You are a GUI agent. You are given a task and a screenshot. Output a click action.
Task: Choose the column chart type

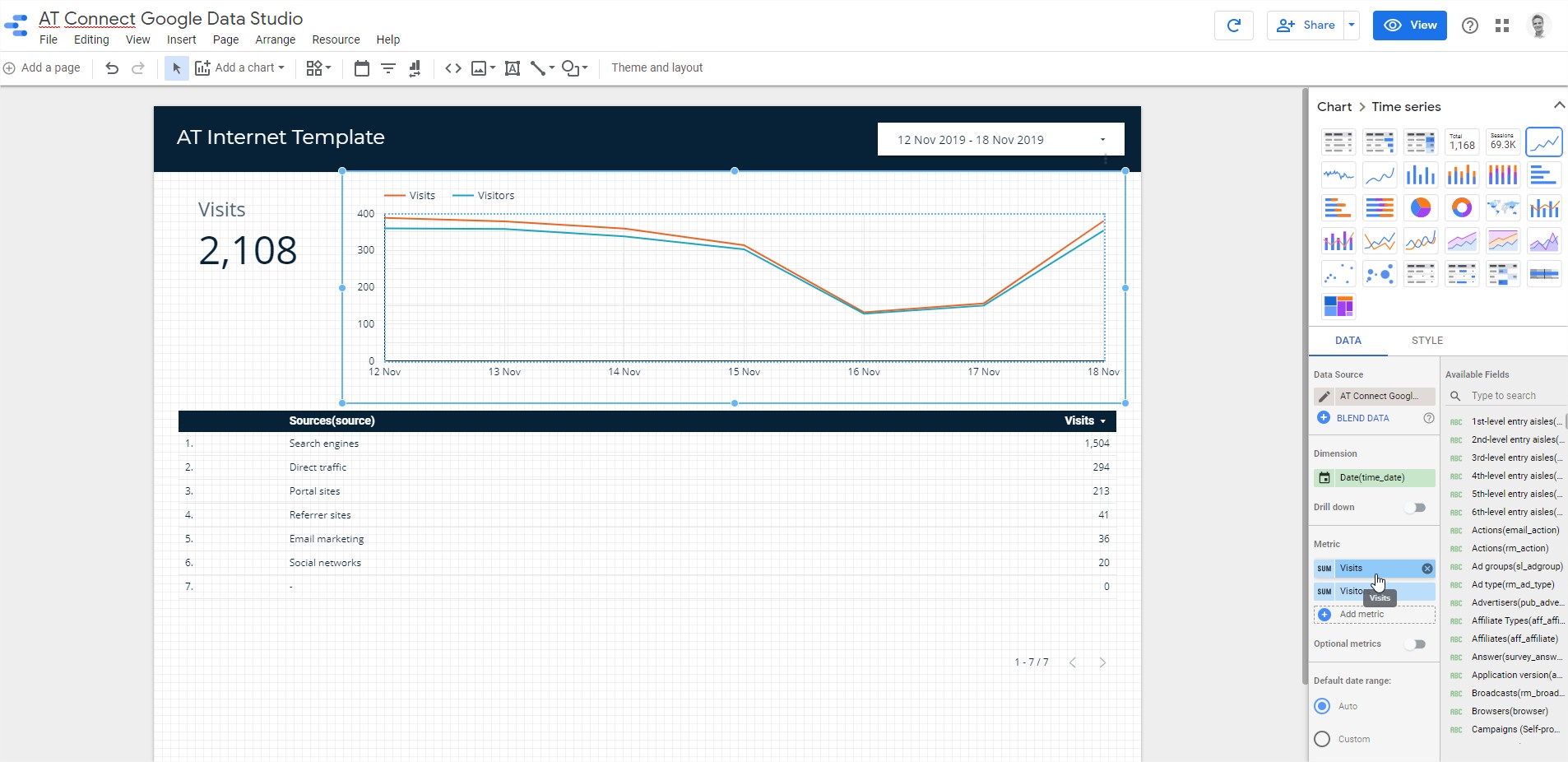click(1421, 174)
